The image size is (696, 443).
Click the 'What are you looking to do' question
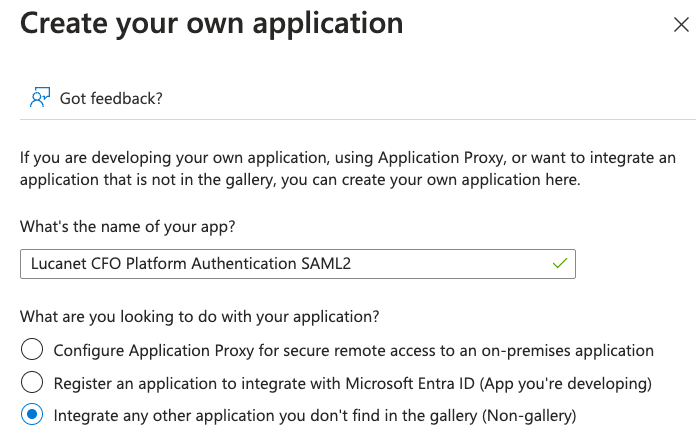click(x=200, y=317)
